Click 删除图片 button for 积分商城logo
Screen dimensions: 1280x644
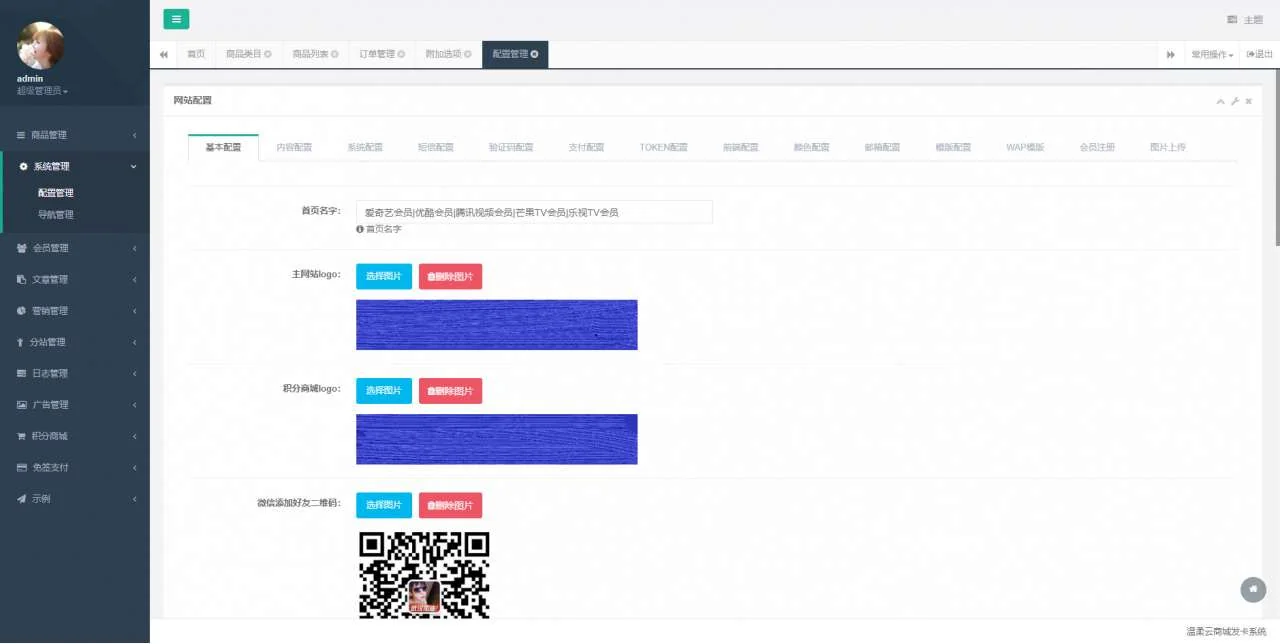pos(450,391)
